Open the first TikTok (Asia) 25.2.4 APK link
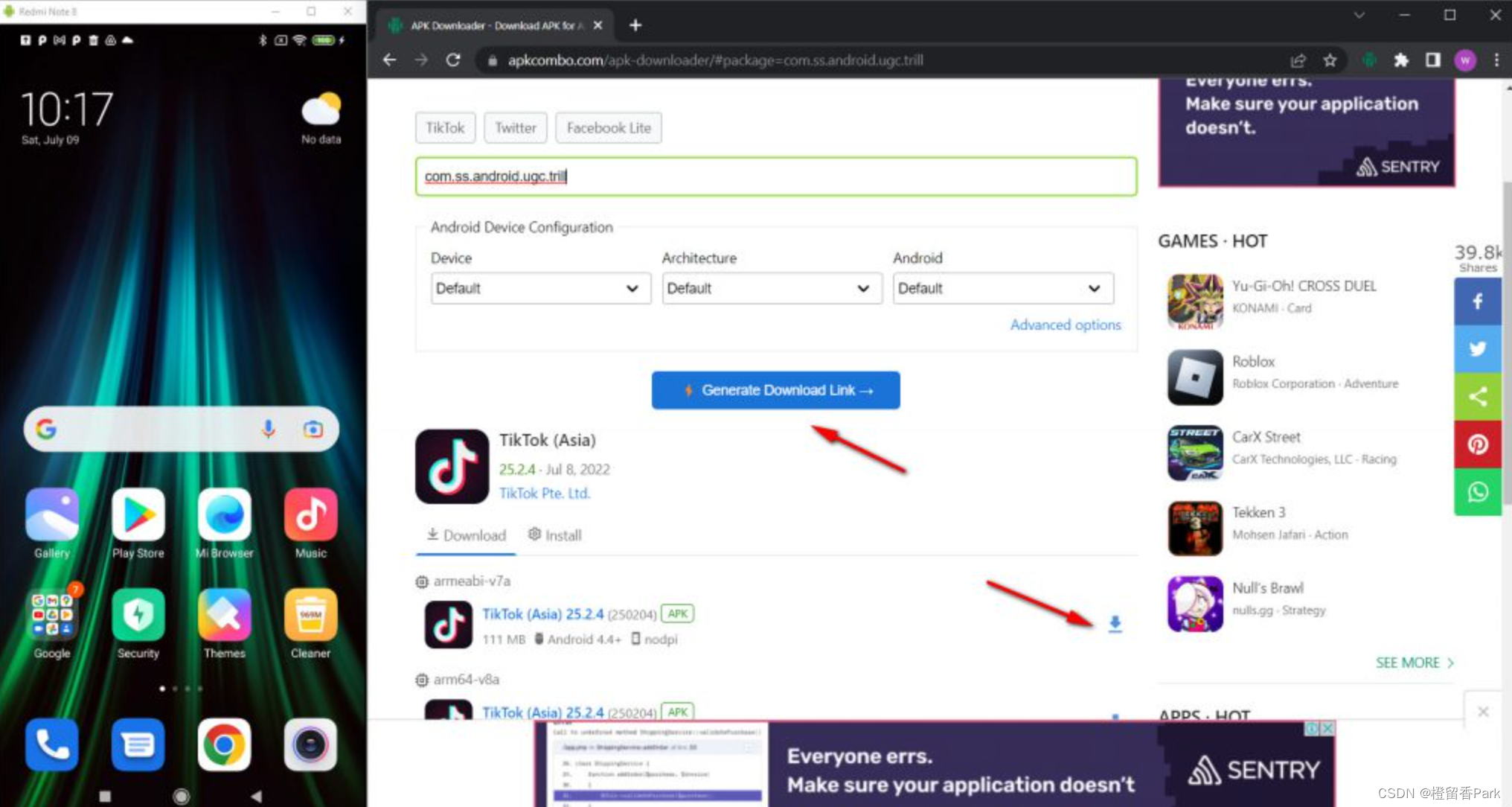 coord(542,614)
